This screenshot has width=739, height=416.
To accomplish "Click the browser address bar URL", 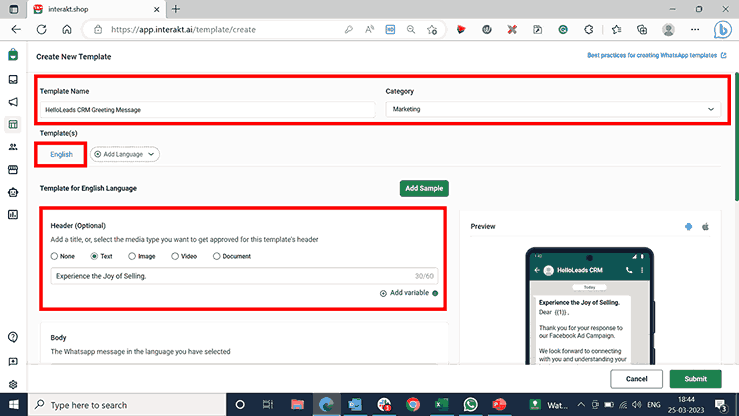I will click(183, 29).
